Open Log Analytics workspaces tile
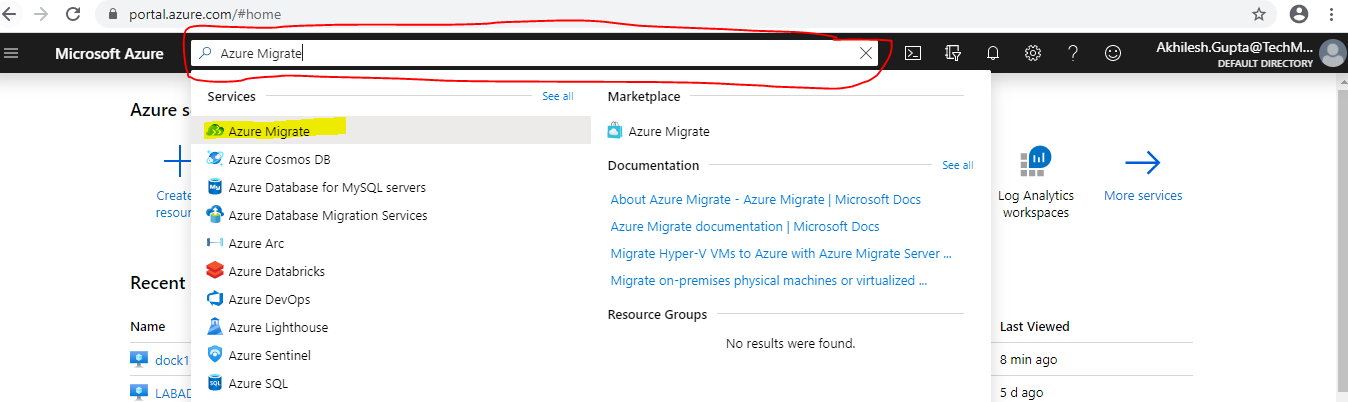Viewport: 1348px width, 402px height. pos(1036,183)
